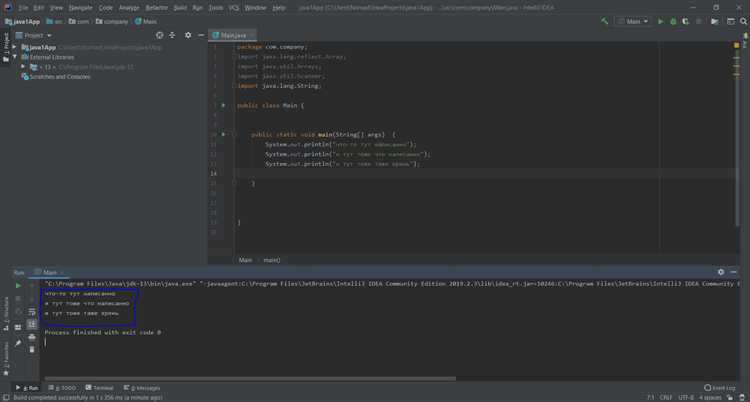
Task: Open the Refactor menu
Action: pyautogui.click(x=156, y=8)
